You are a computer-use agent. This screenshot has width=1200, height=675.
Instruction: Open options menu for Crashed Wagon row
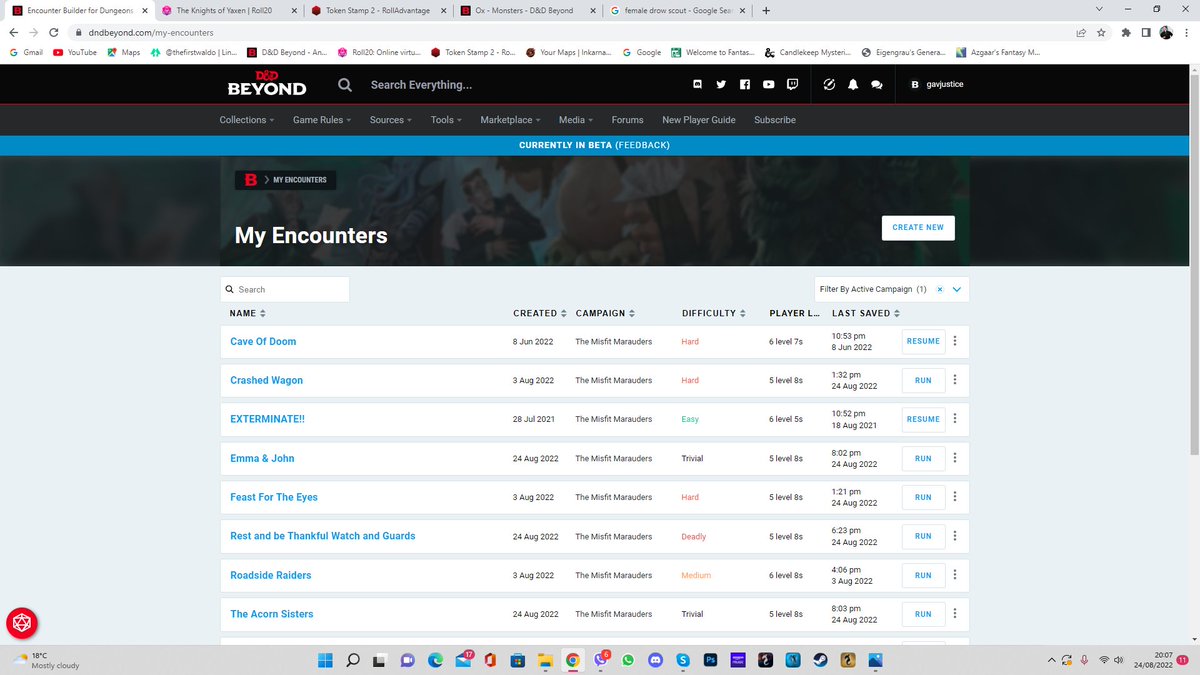coord(955,380)
